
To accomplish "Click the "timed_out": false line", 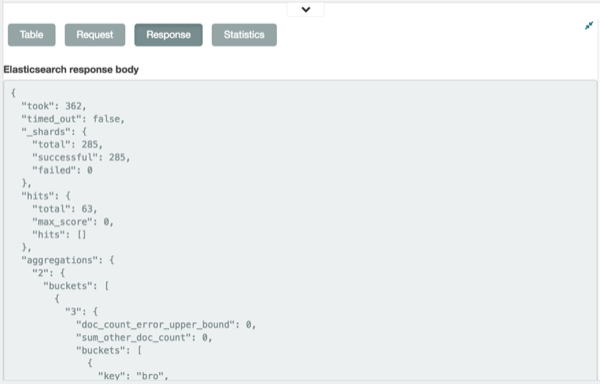I will pyautogui.click(x=73, y=119).
